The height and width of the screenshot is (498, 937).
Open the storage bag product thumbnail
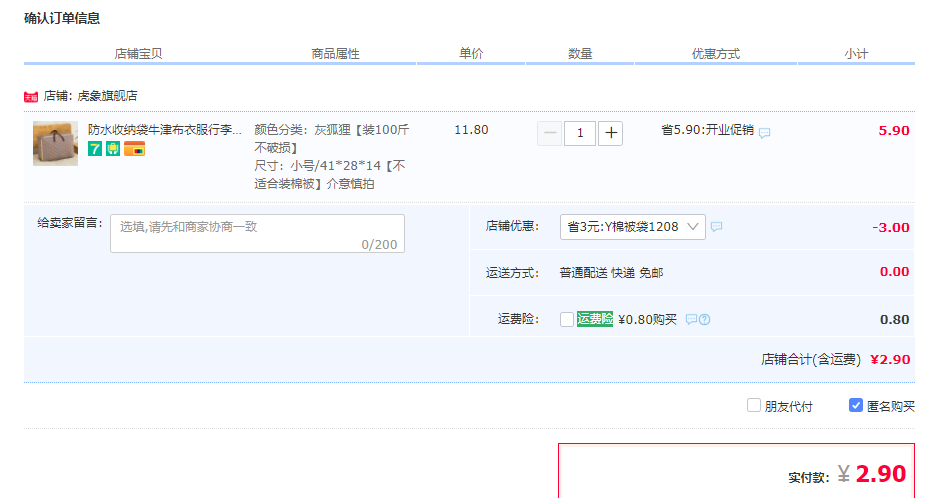[55, 143]
